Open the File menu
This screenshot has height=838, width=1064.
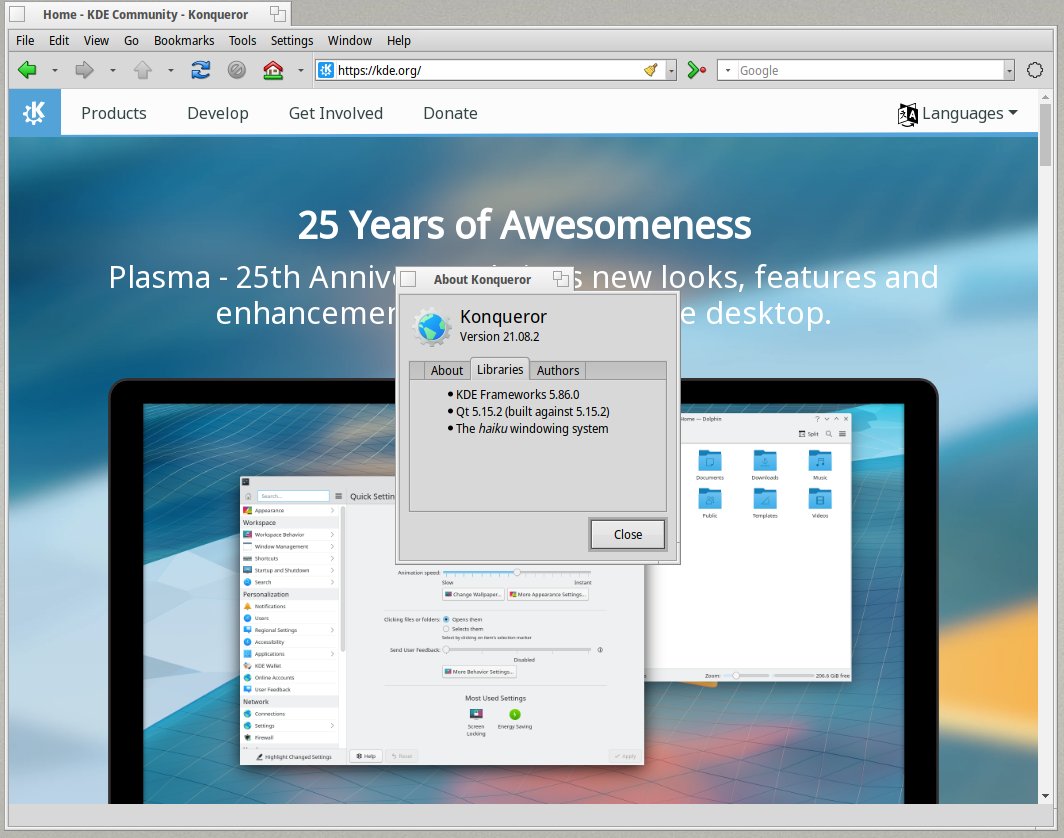point(25,41)
